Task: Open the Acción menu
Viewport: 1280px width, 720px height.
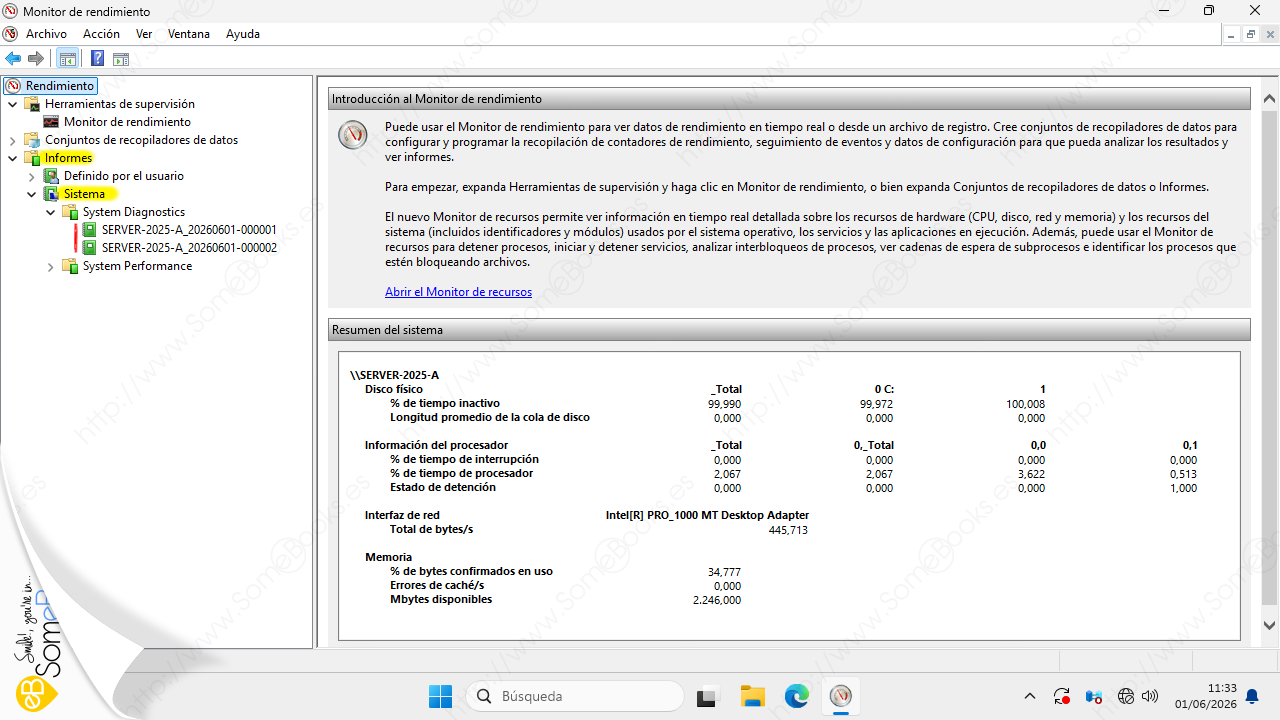Action: click(101, 34)
